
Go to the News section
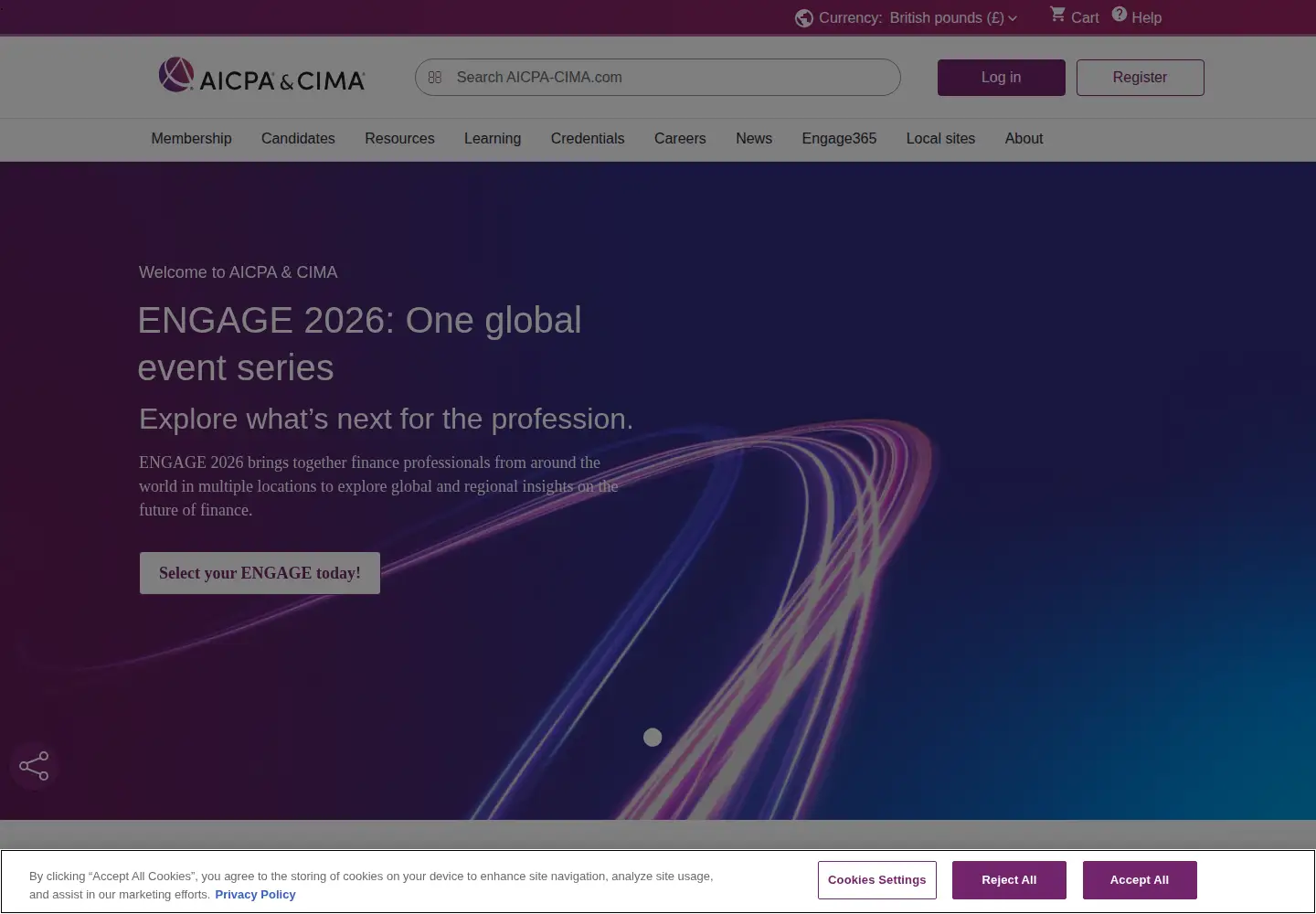754,139
